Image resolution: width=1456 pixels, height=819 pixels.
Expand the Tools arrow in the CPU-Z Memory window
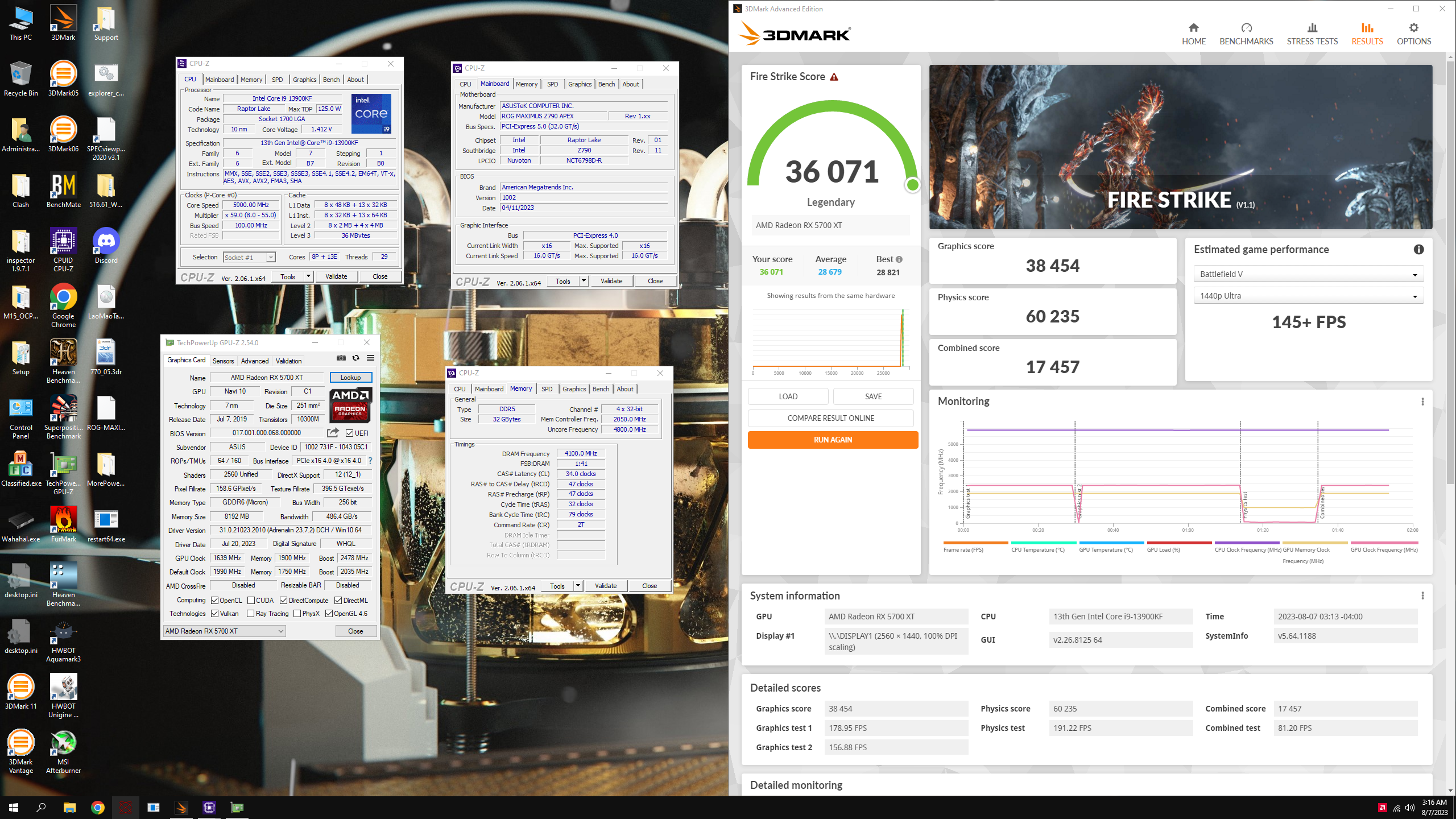click(x=578, y=586)
